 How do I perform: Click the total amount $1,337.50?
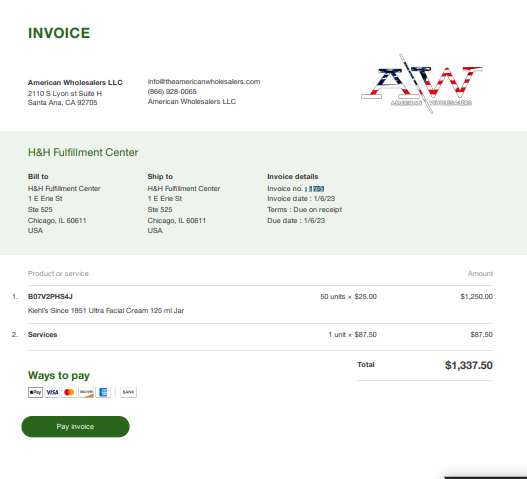(469, 365)
